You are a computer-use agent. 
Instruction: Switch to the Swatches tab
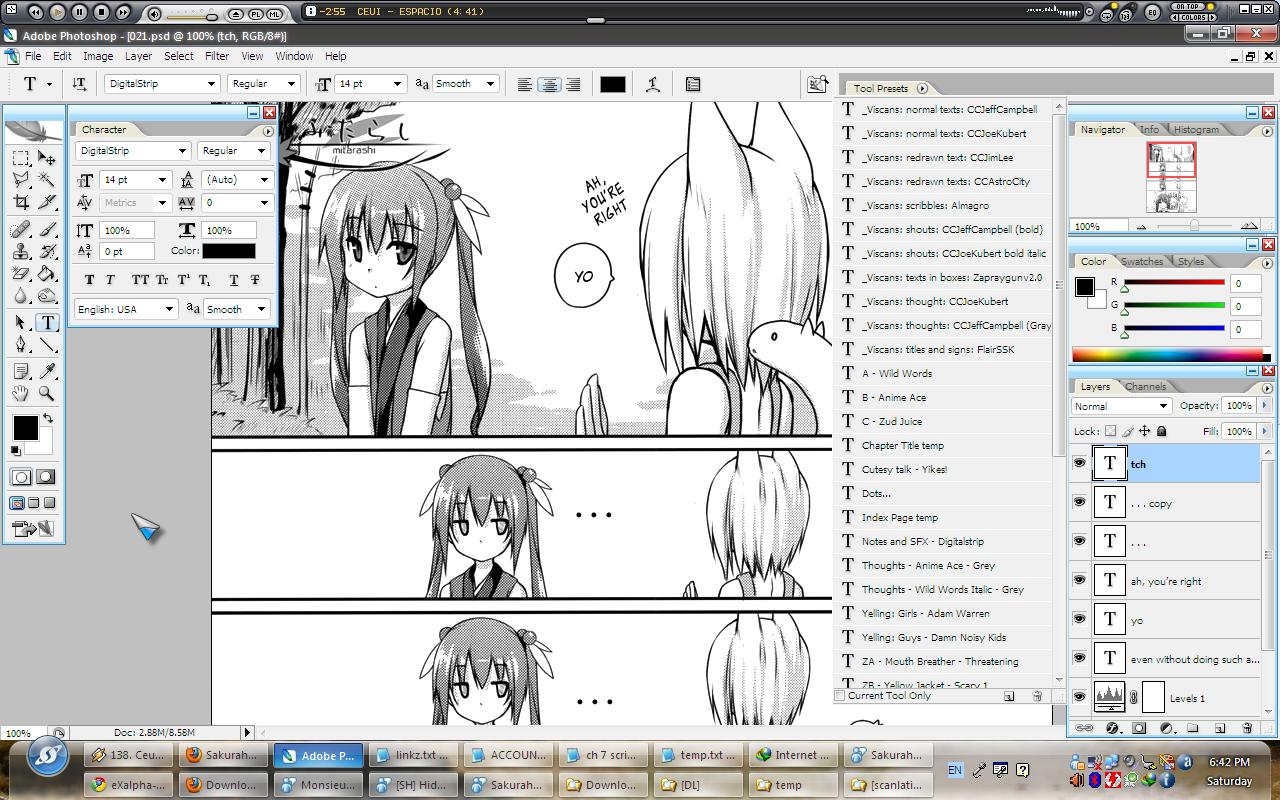[x=1142, y=261]
